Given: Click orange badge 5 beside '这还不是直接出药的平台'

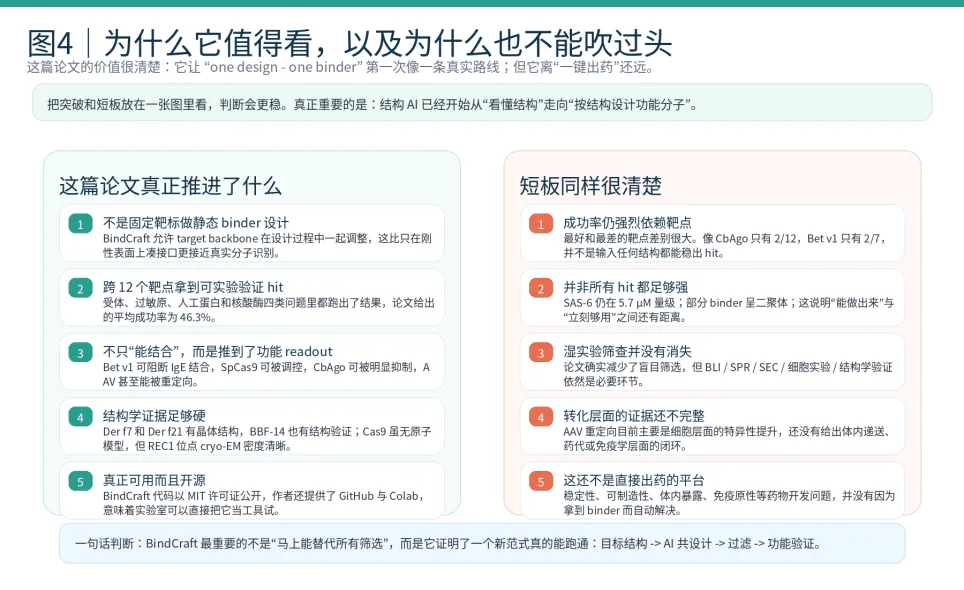Looking at the screenshot, I should click(541, 482).
